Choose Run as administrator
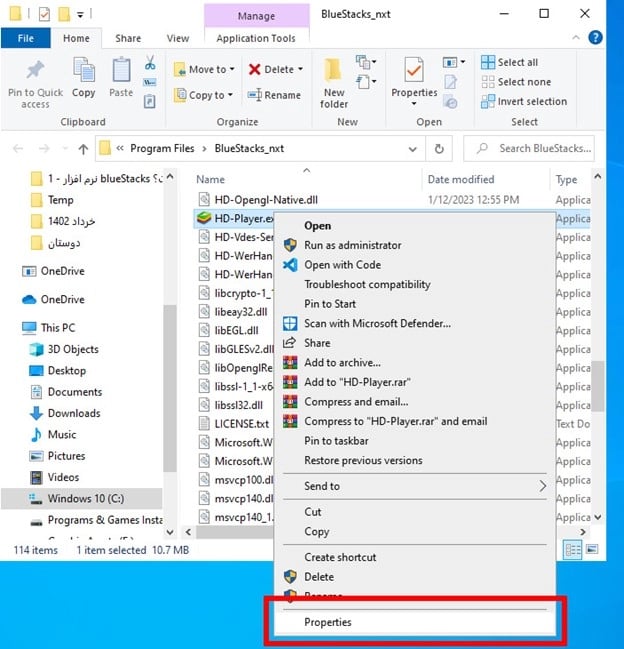The height and width of the screenshot is (649, 624). click(415, 245)
